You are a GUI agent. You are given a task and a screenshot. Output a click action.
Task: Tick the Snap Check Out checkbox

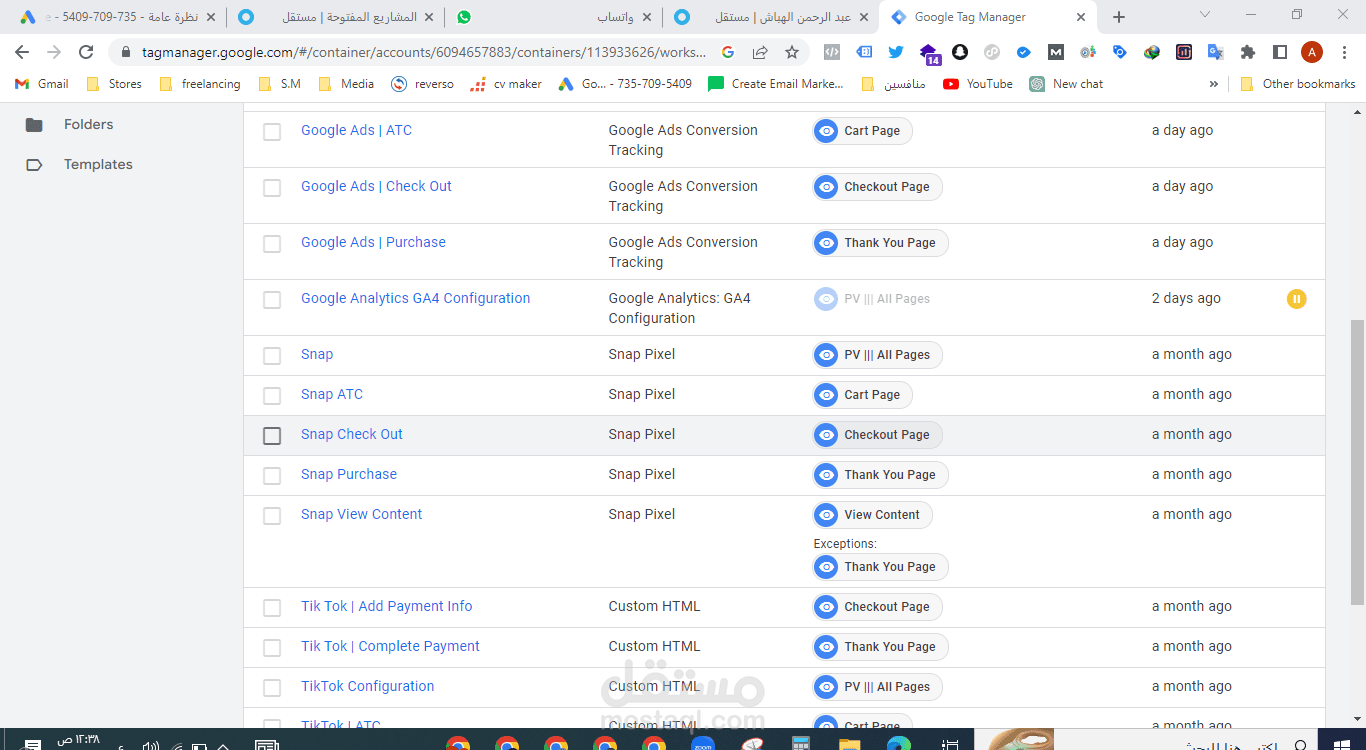coord(272,435)
